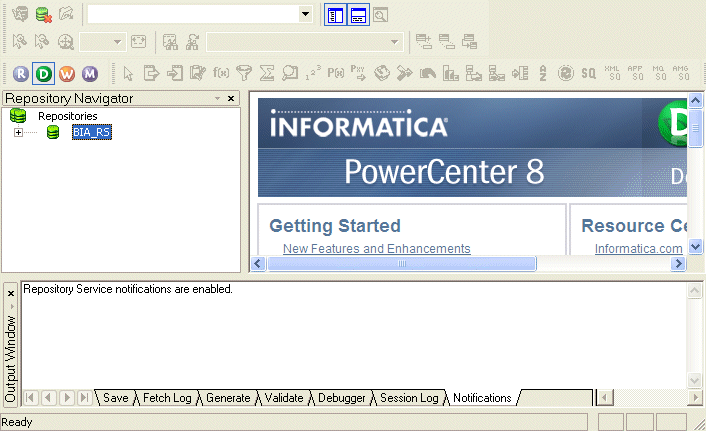The width and height of the screenshot is (706, 431).
Task: Go to next output tab with arrow
Action: point(67,398)
